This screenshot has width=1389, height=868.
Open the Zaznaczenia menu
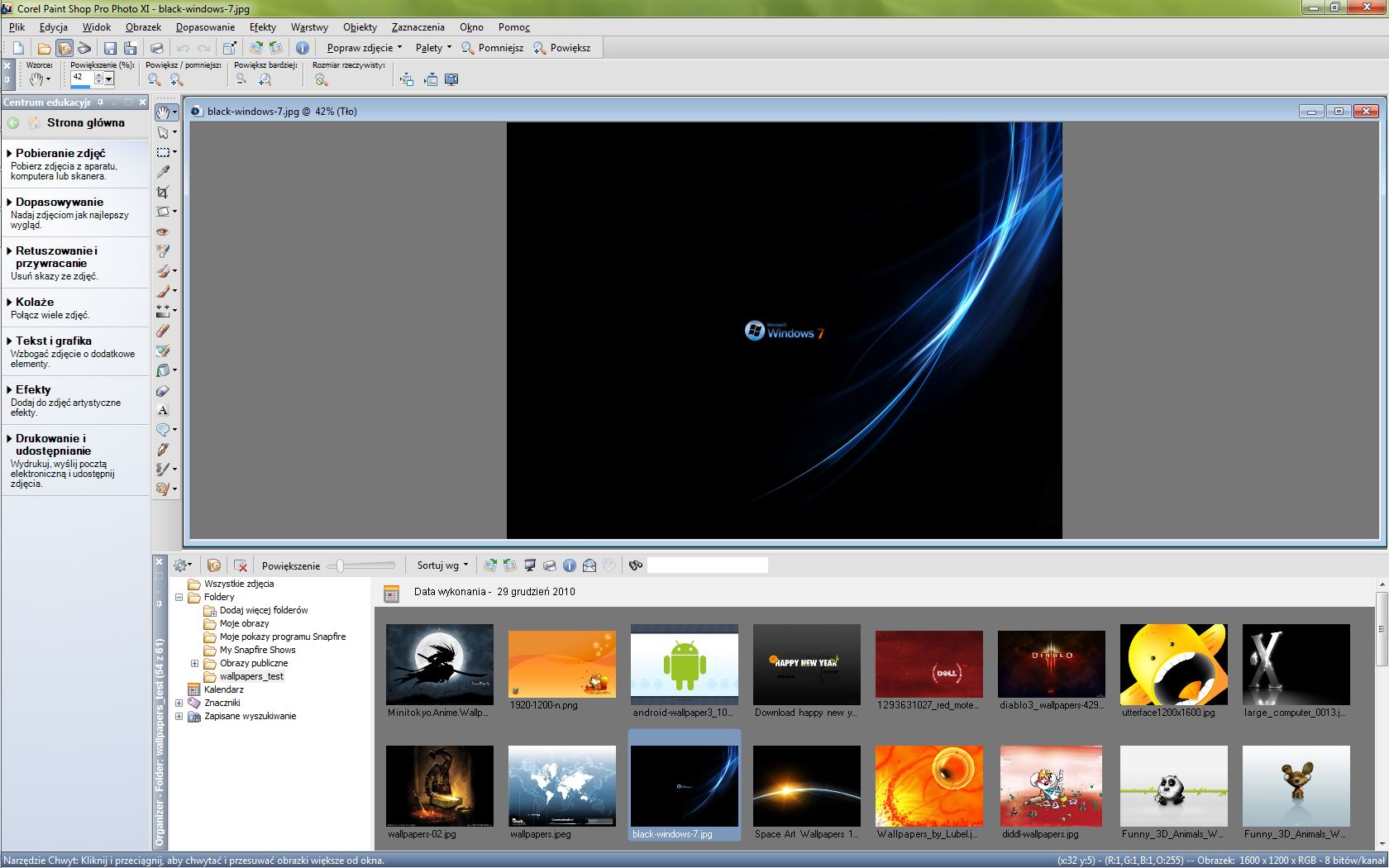coord(418,27)
